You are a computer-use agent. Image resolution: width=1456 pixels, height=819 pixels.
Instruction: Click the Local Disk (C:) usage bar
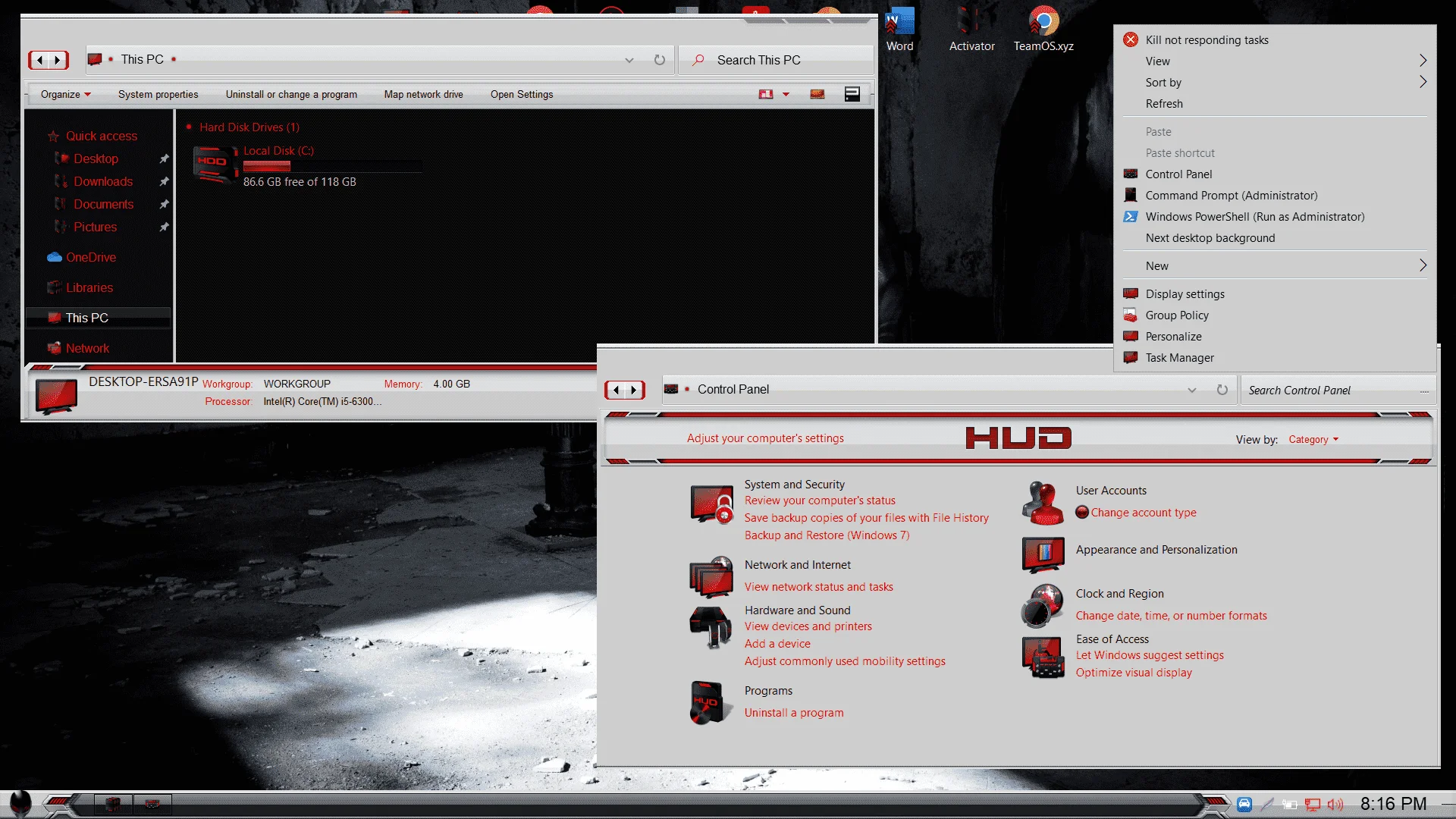pos(332,166)
